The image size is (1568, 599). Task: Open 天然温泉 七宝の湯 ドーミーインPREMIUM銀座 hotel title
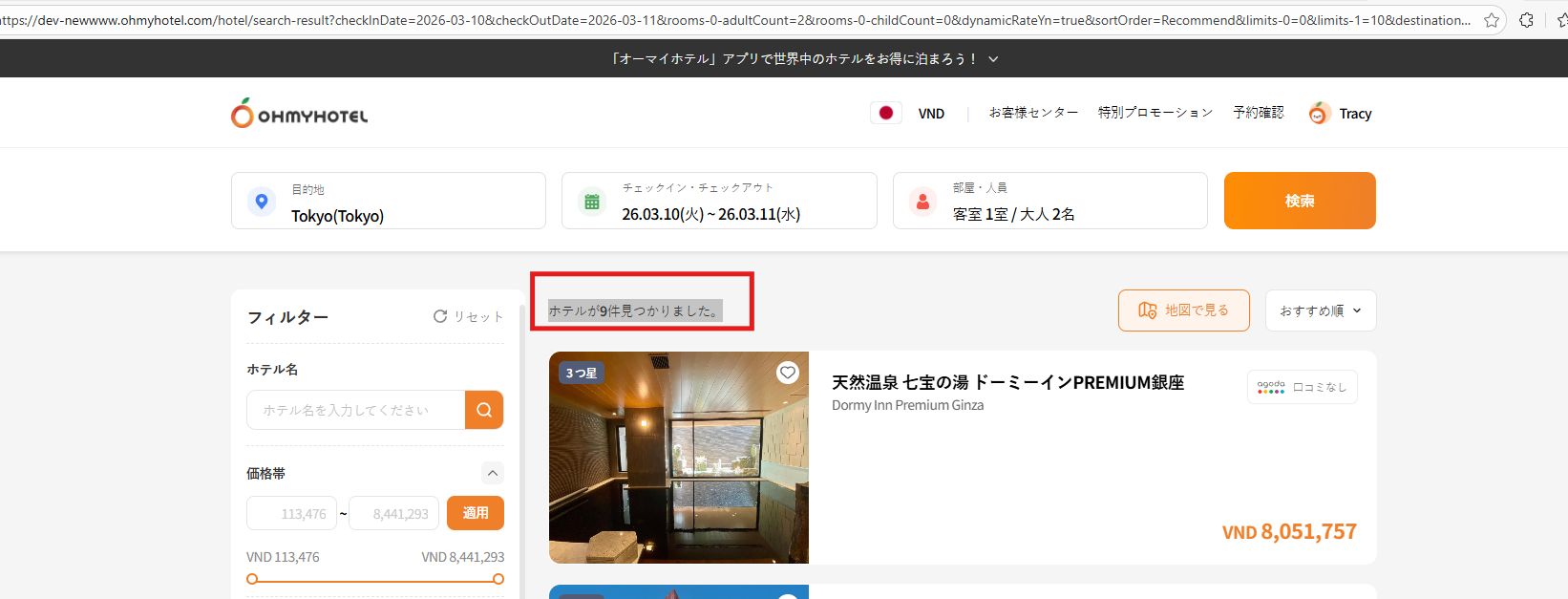1007,382
